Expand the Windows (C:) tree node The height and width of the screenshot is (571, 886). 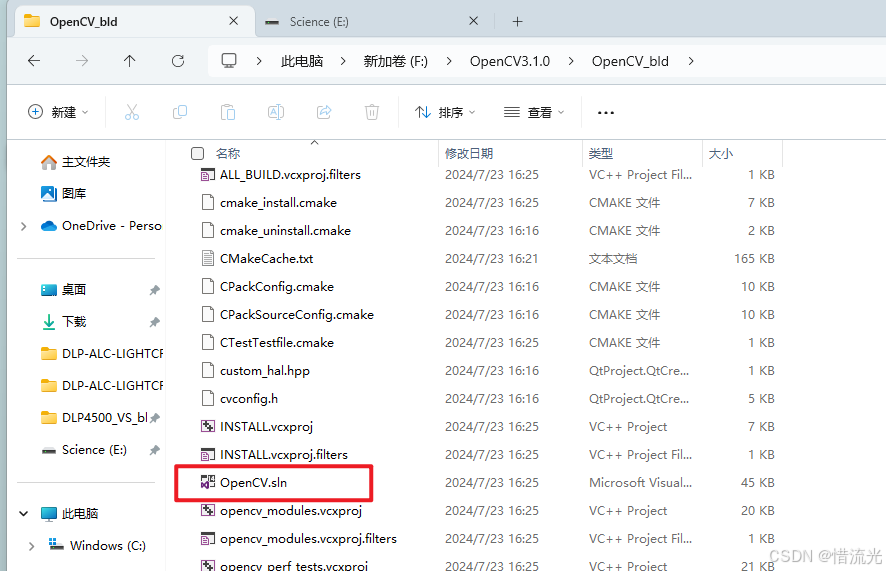[31, 546]
